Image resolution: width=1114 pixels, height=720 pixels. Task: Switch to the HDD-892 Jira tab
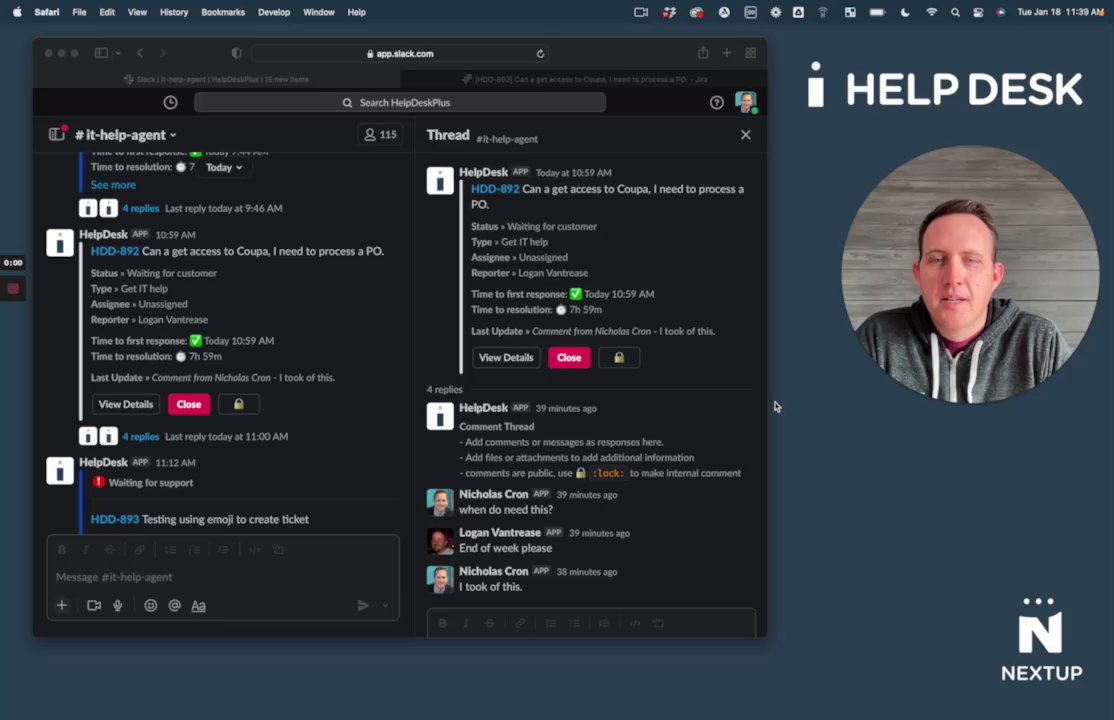584,79
